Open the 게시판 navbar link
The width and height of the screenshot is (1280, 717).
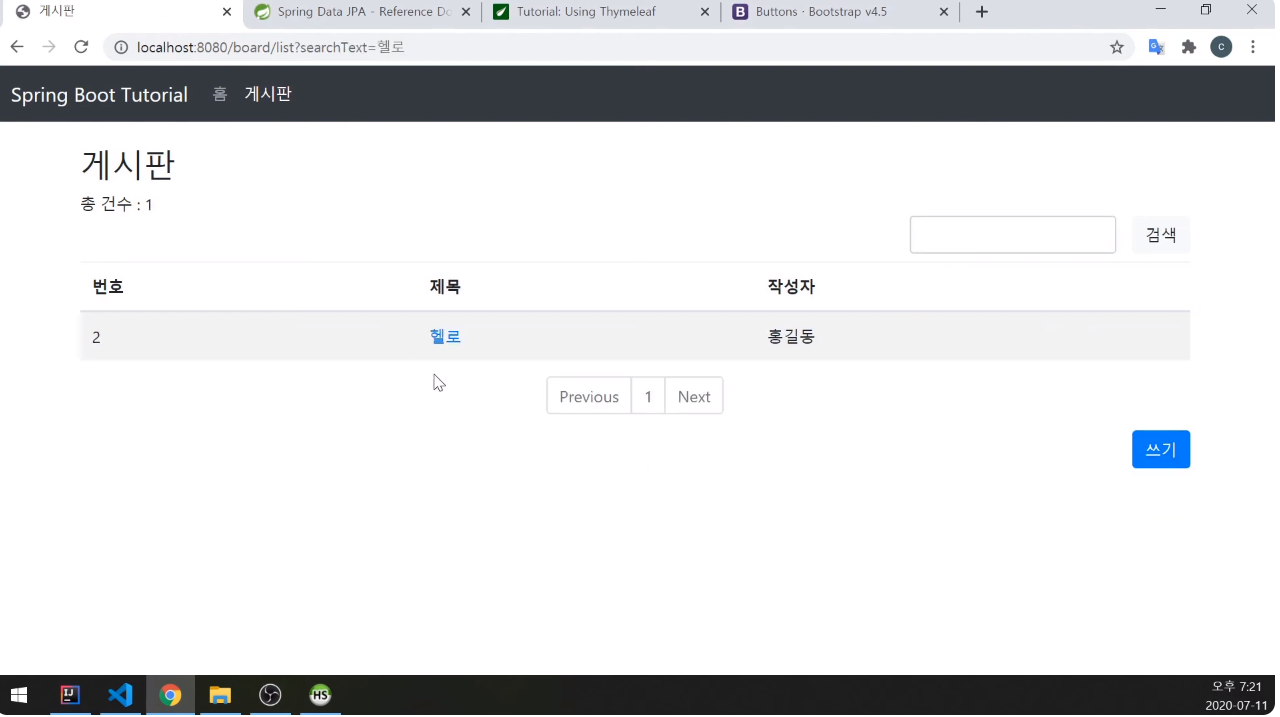[268, 94]
